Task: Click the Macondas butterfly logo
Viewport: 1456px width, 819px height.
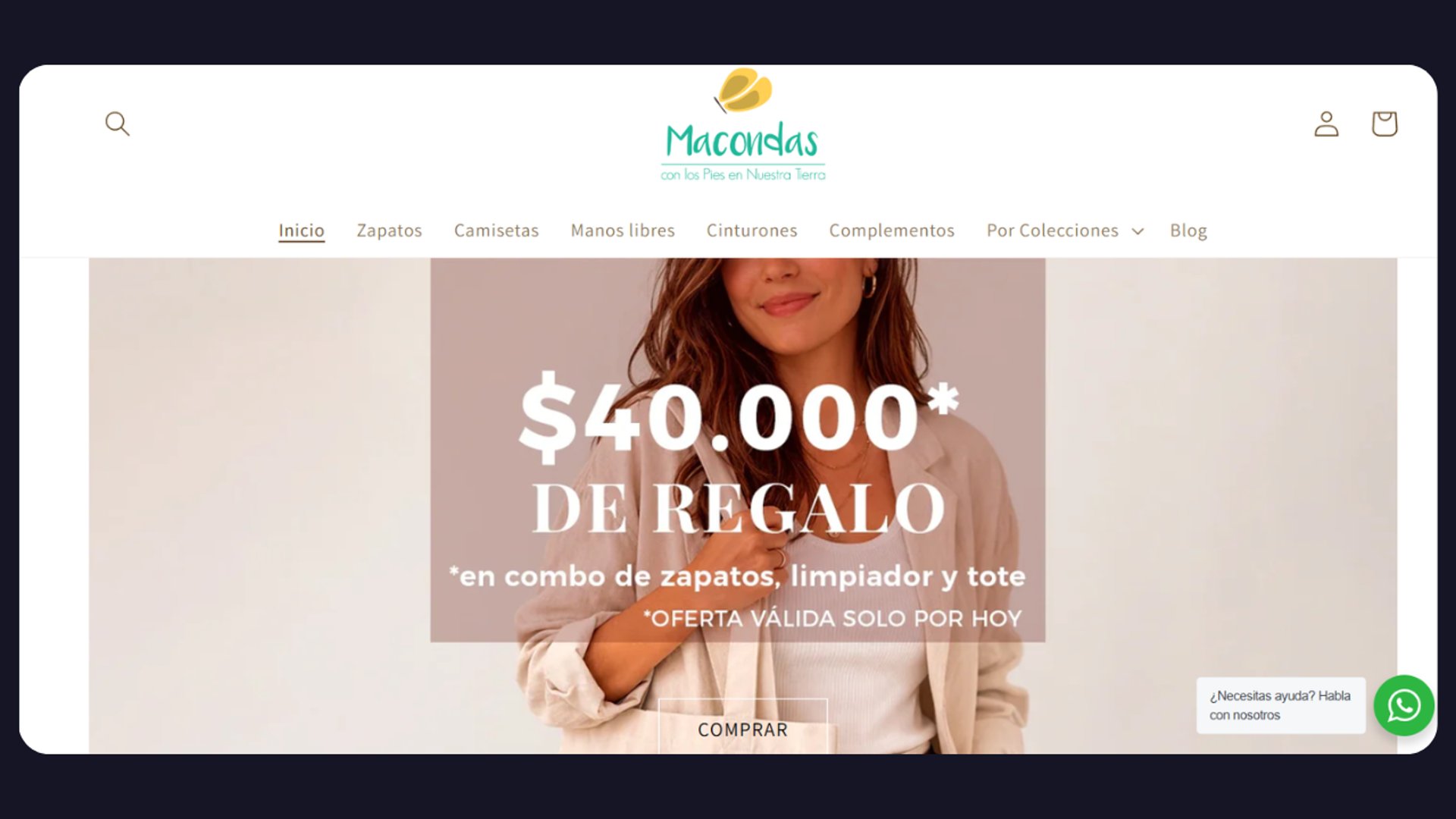Action: click(x=742, y=124)
